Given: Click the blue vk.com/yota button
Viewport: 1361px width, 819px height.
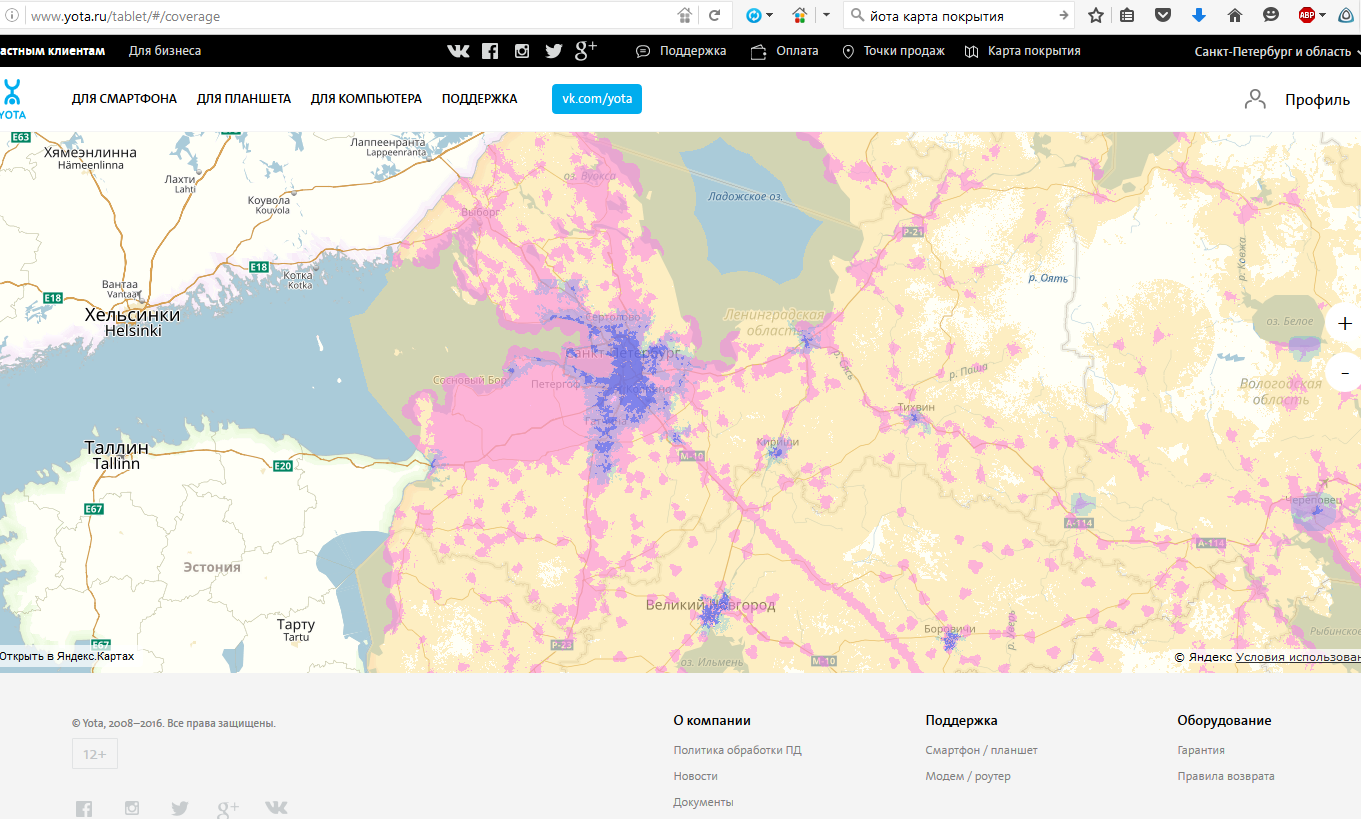Looking at the screenshot, I should [x=597, y=99].
